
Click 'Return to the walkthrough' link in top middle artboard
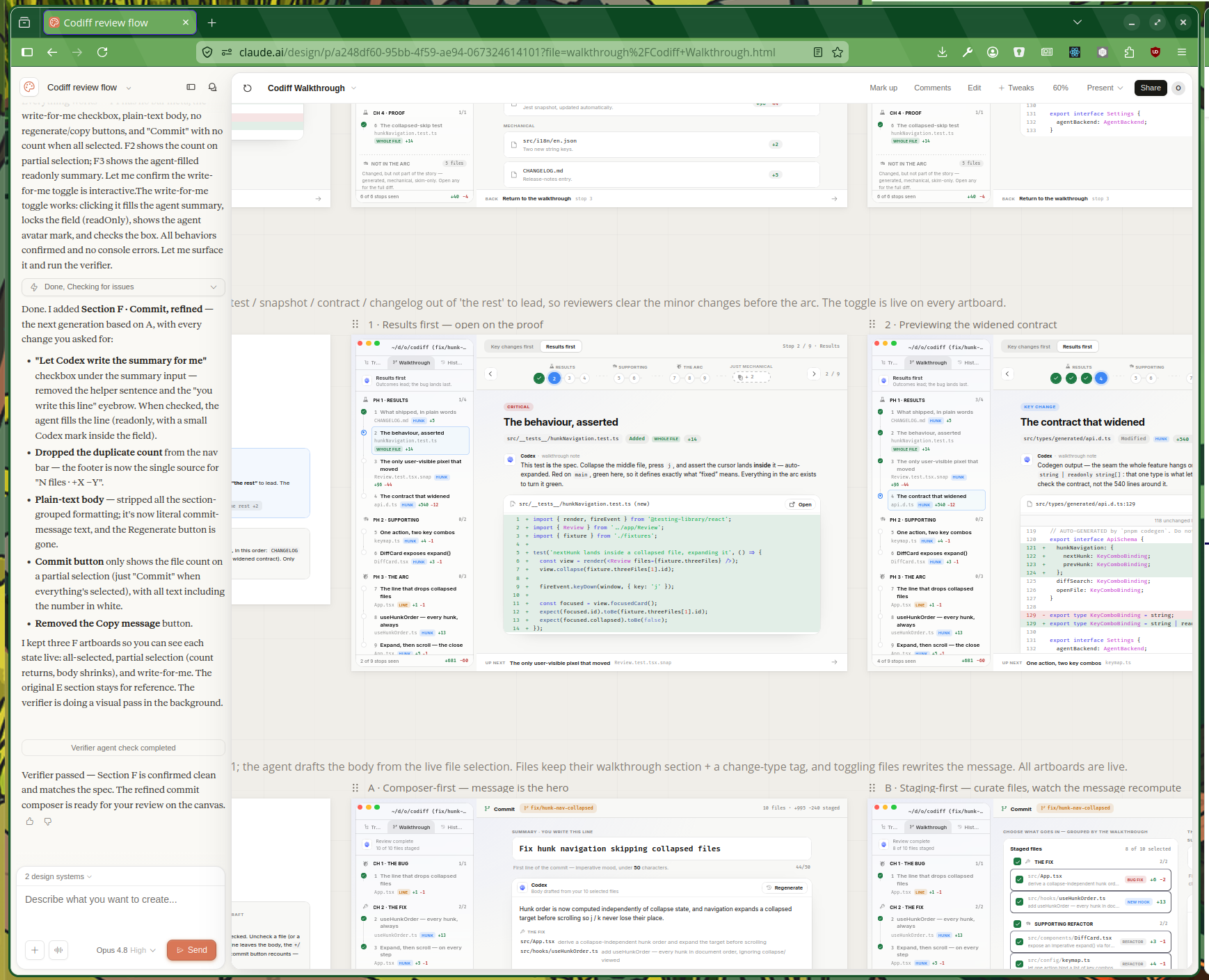click(536, 198)
